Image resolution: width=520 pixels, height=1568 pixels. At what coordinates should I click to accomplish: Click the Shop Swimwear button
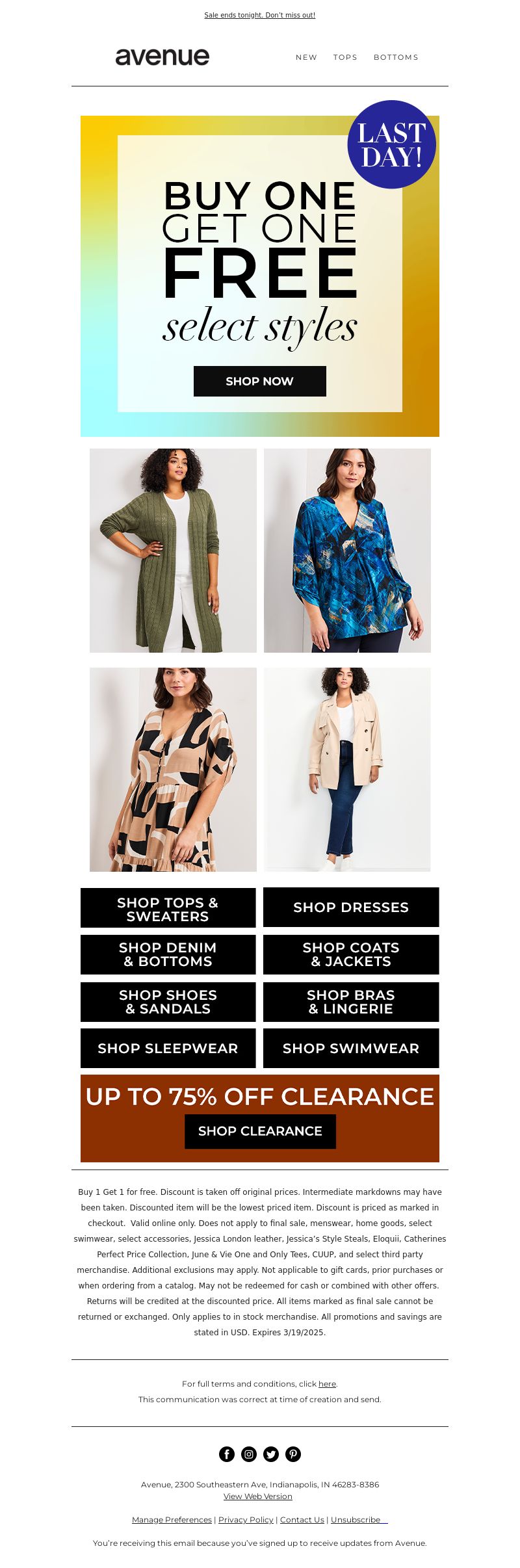pos(351,1048)
